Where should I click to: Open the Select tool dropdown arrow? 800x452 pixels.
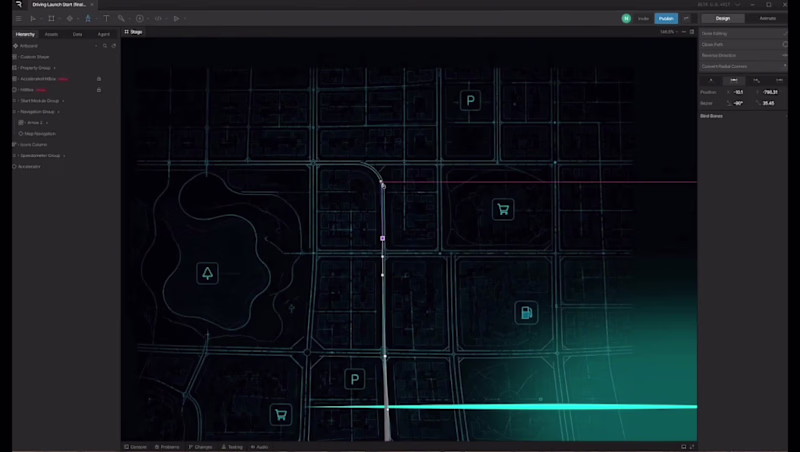(x=41, y=19)
